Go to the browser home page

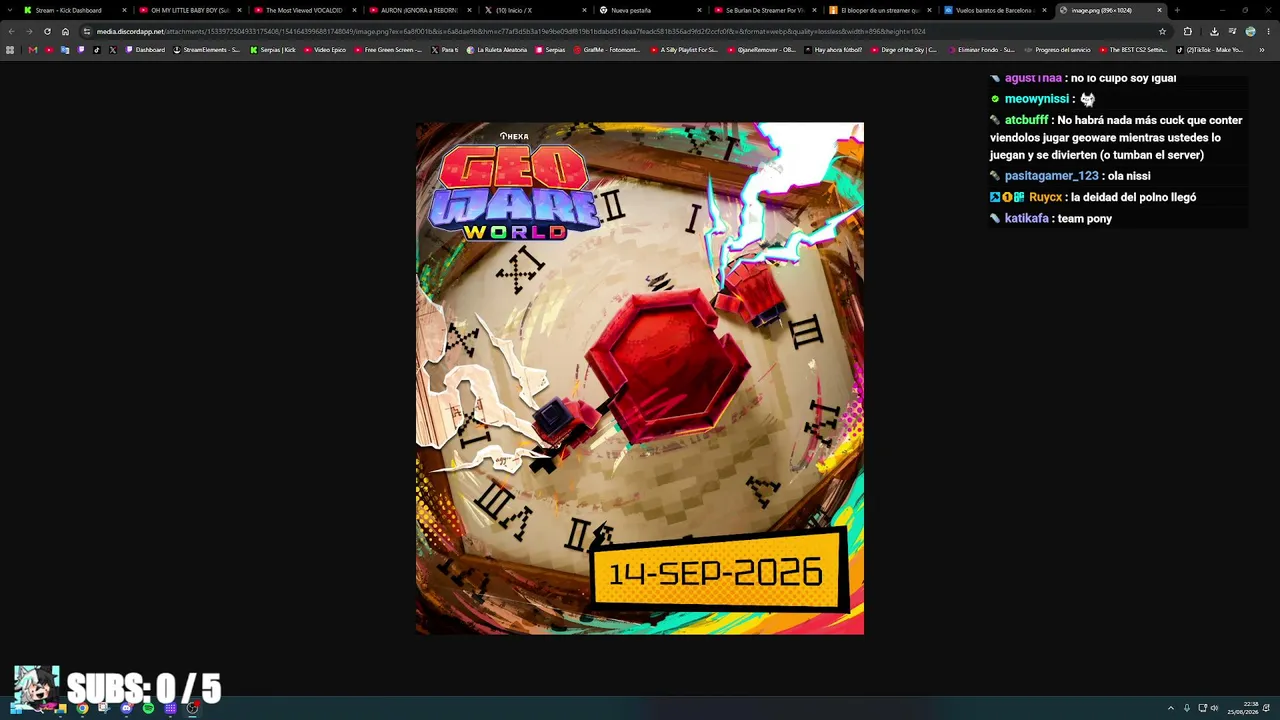(66, 31)
